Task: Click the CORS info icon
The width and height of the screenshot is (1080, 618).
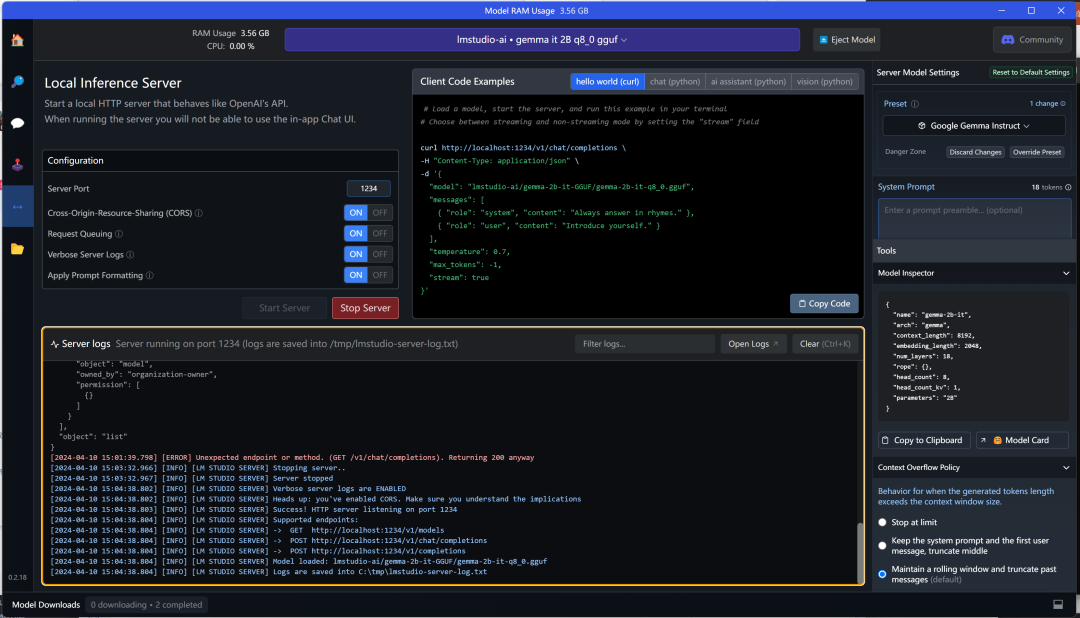Action: point(199,213)
